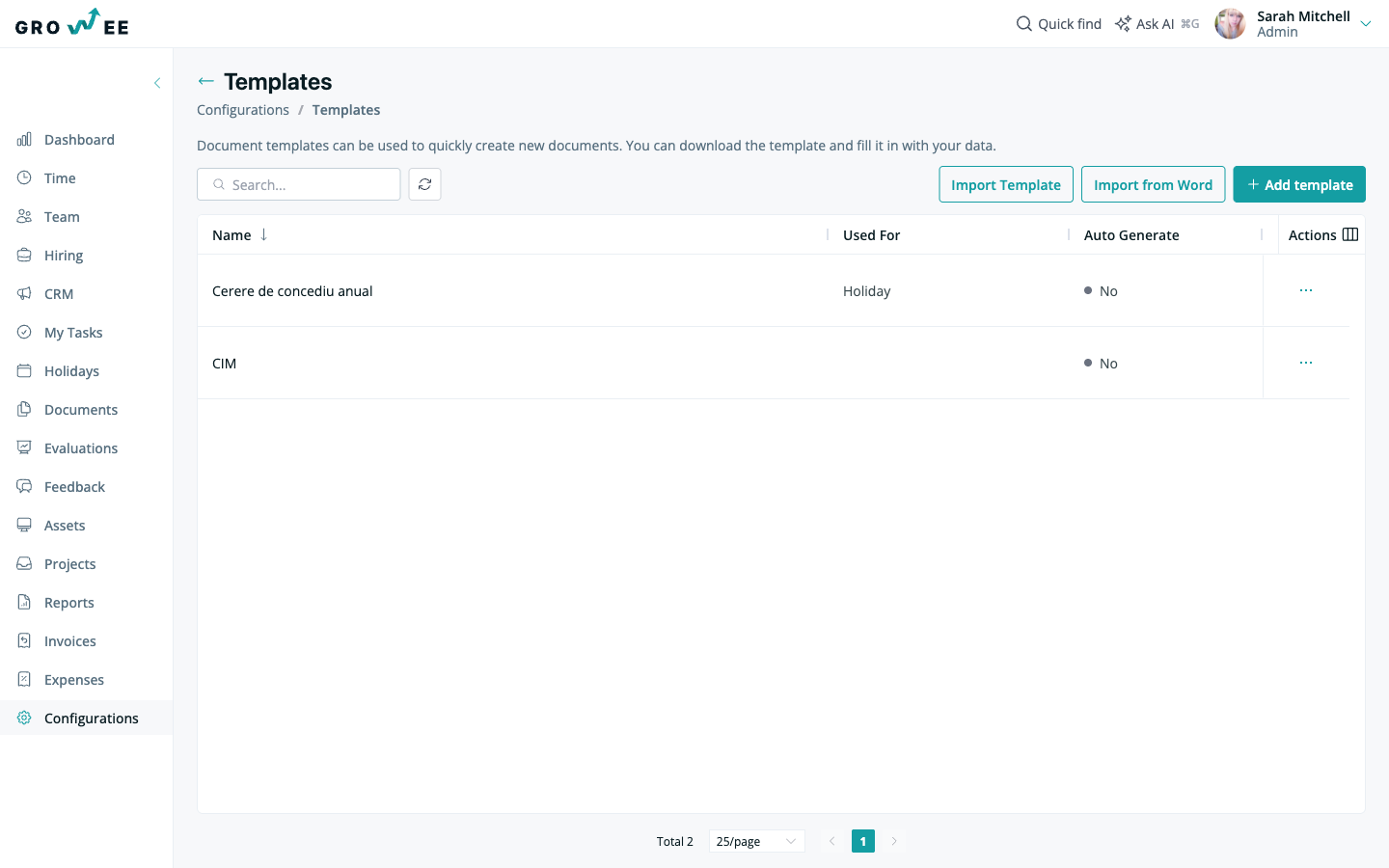Open the Configurations breadcrumb link
The width and height of the screenshot is (1389, 868).
(243, 110)
